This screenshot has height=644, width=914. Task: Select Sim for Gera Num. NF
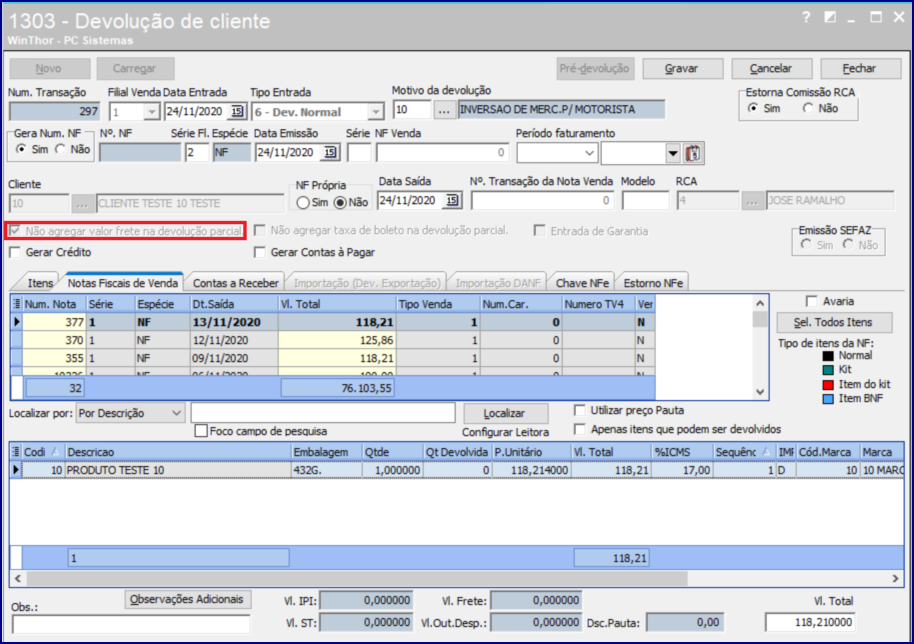pos(21,149)
